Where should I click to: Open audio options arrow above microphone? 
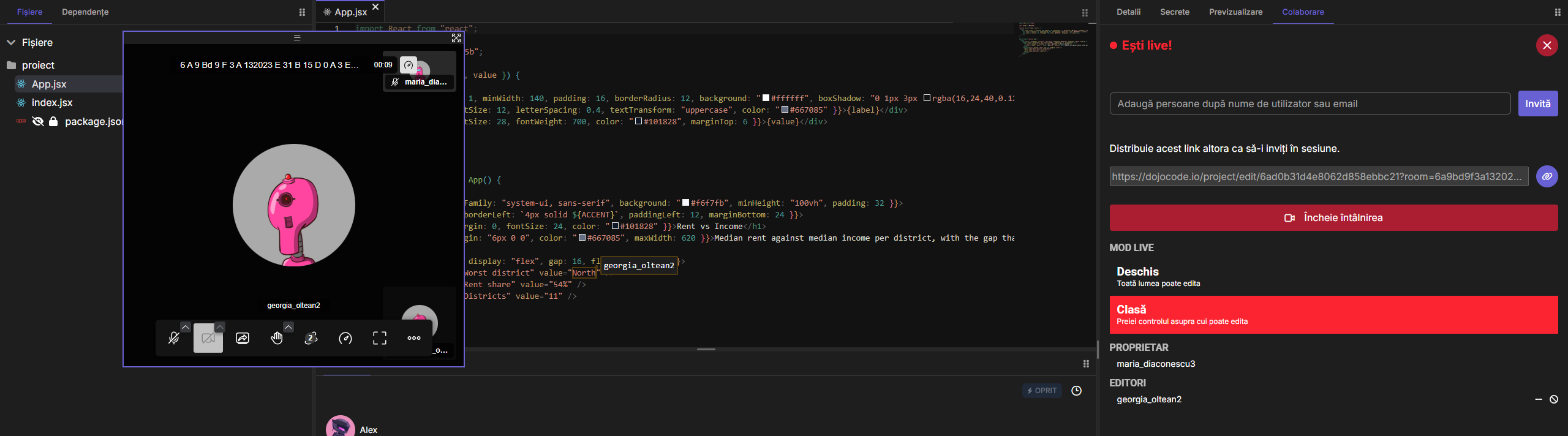click(x=185, y=326)
